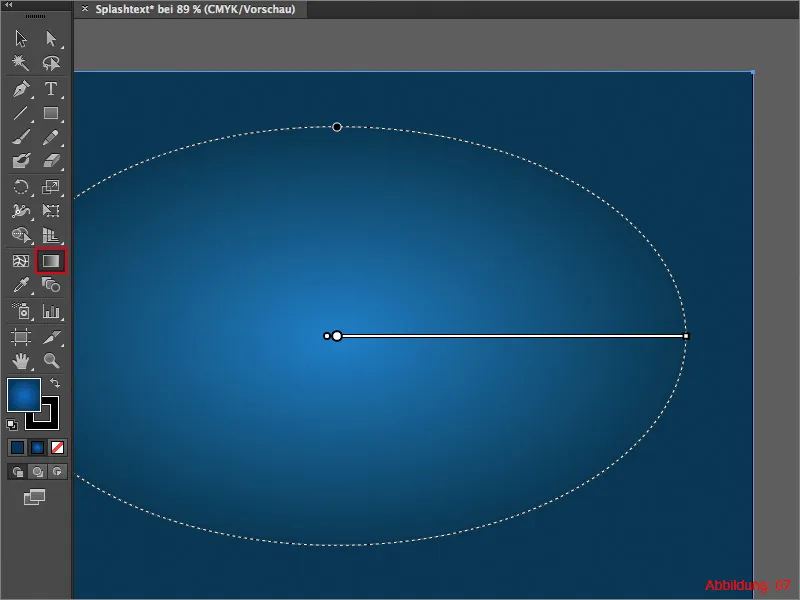Activate the Magic Wand tool
Viewport: 800px width, 600px height.
21,63
